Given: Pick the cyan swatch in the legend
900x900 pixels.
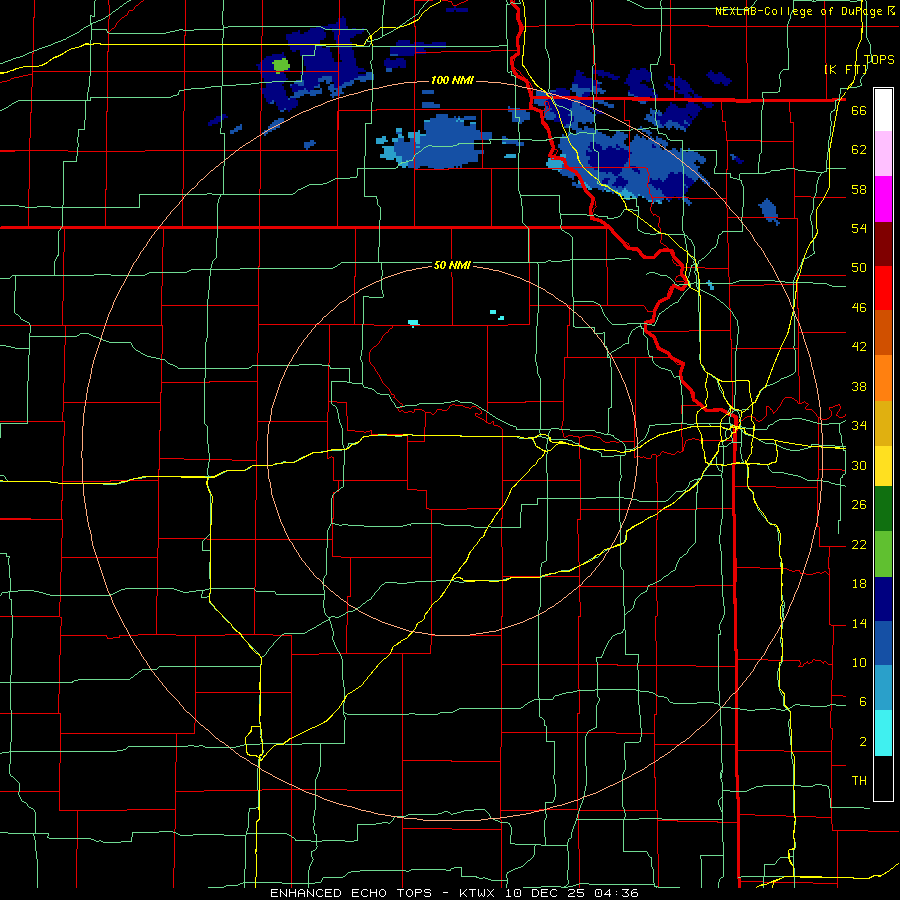Looking at the screenshot, I should click(883, 733).
